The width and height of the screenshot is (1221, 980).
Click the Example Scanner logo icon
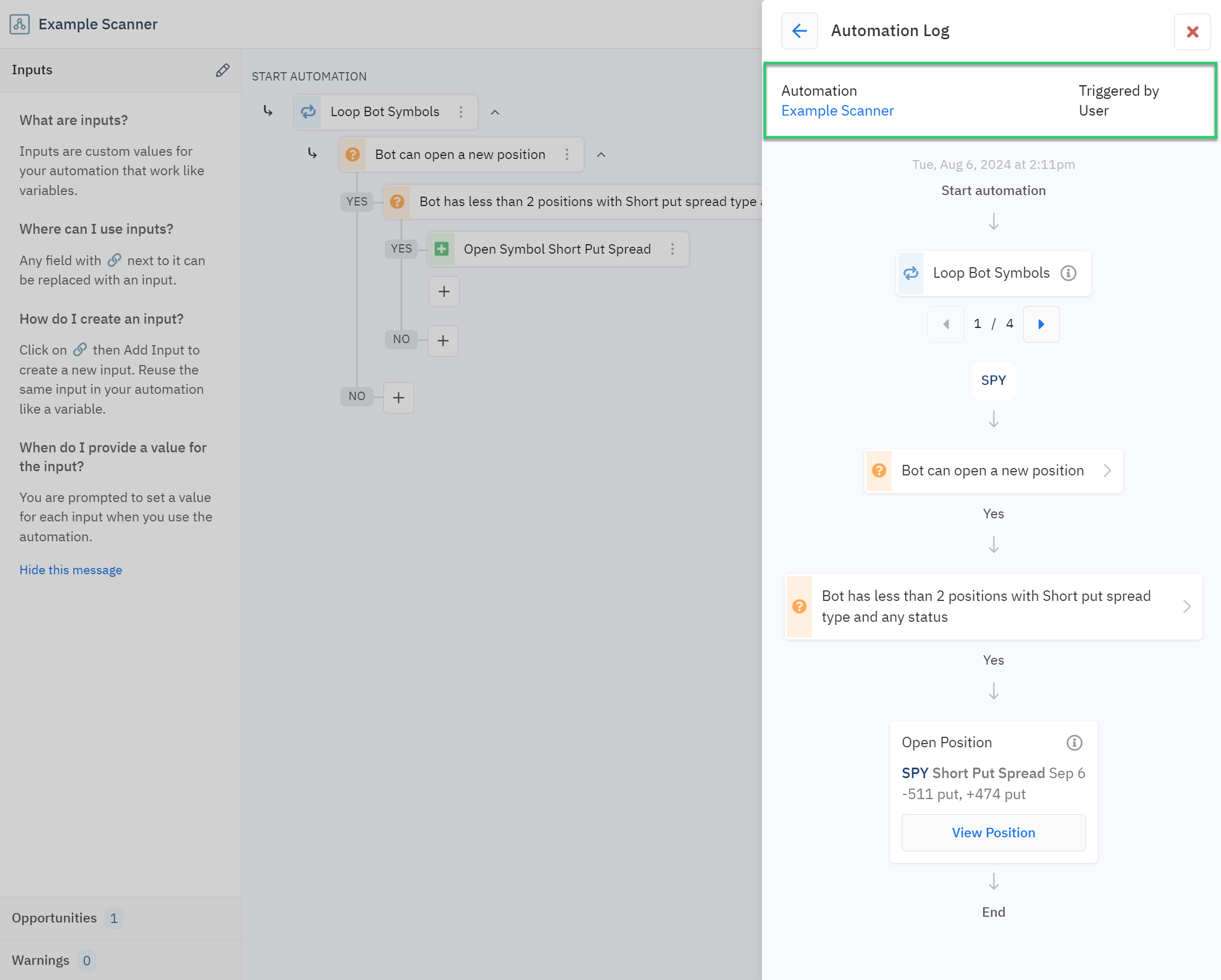click(x=20, y=24)
